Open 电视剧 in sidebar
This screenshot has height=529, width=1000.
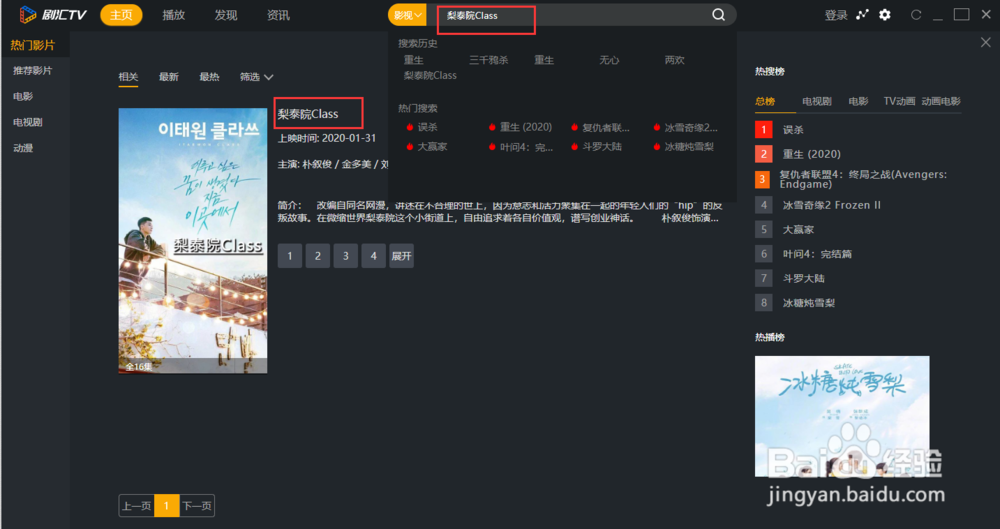pos(27,122)
